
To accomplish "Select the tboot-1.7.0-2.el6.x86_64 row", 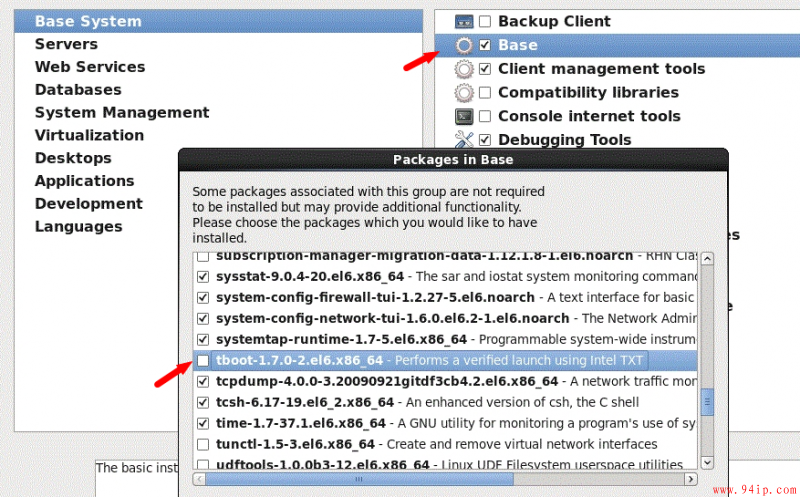I will tap(445, 361).
